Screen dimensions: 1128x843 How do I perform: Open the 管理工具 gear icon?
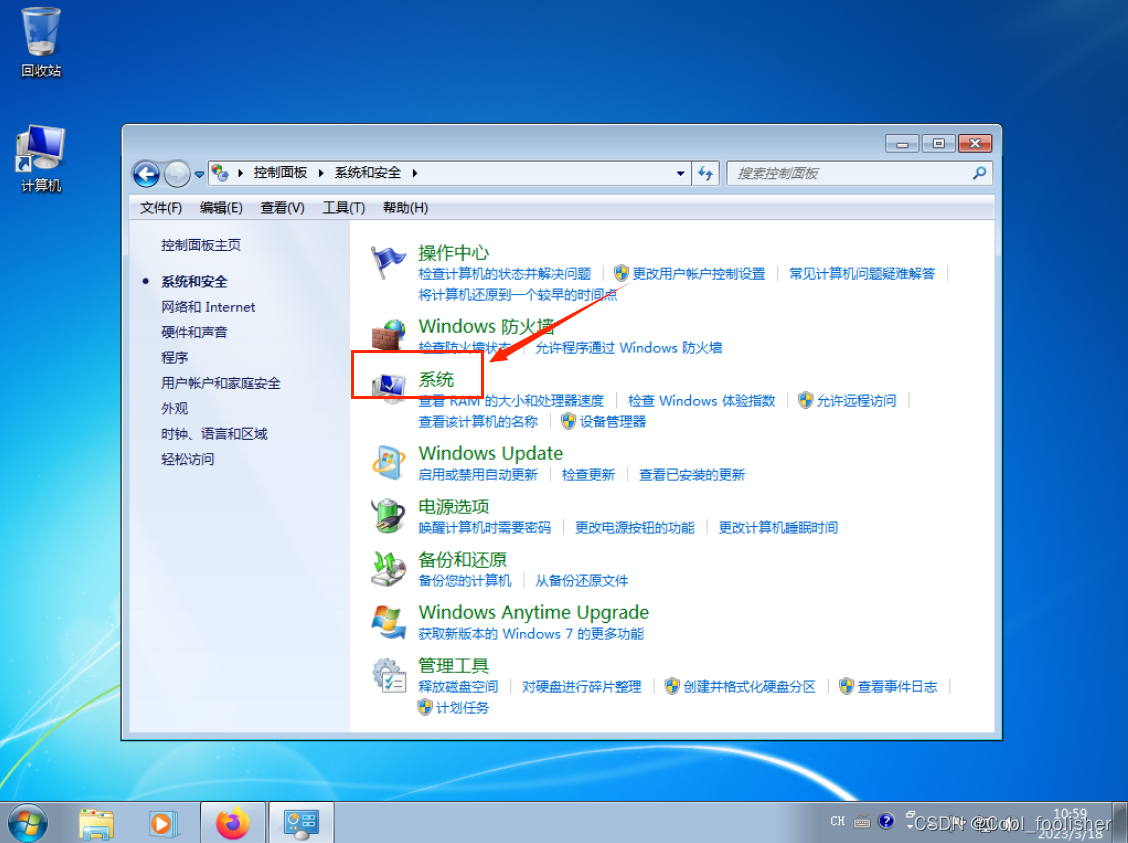(x=388, y=675)
